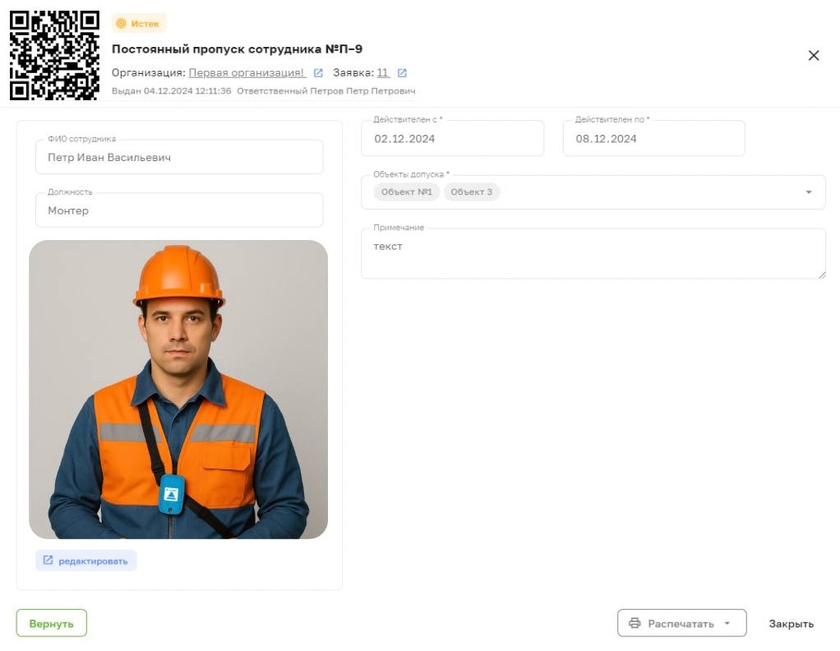Screen dimensions: 840x651
Task: Open the Заявка 11 link
Action: 383,73
